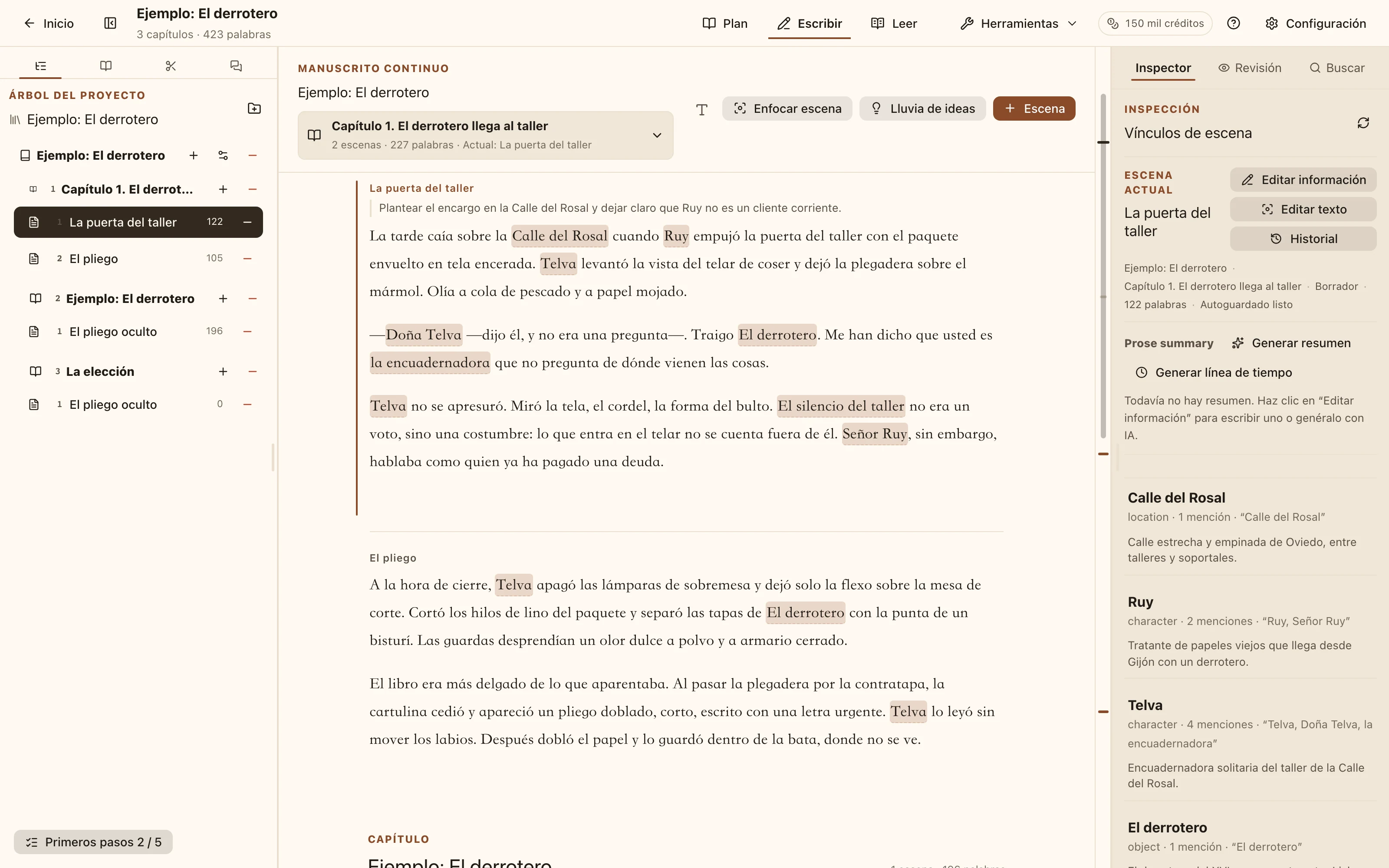Open settings sliders icon for Ejemplo: El derrotero book

pos(223,155)
